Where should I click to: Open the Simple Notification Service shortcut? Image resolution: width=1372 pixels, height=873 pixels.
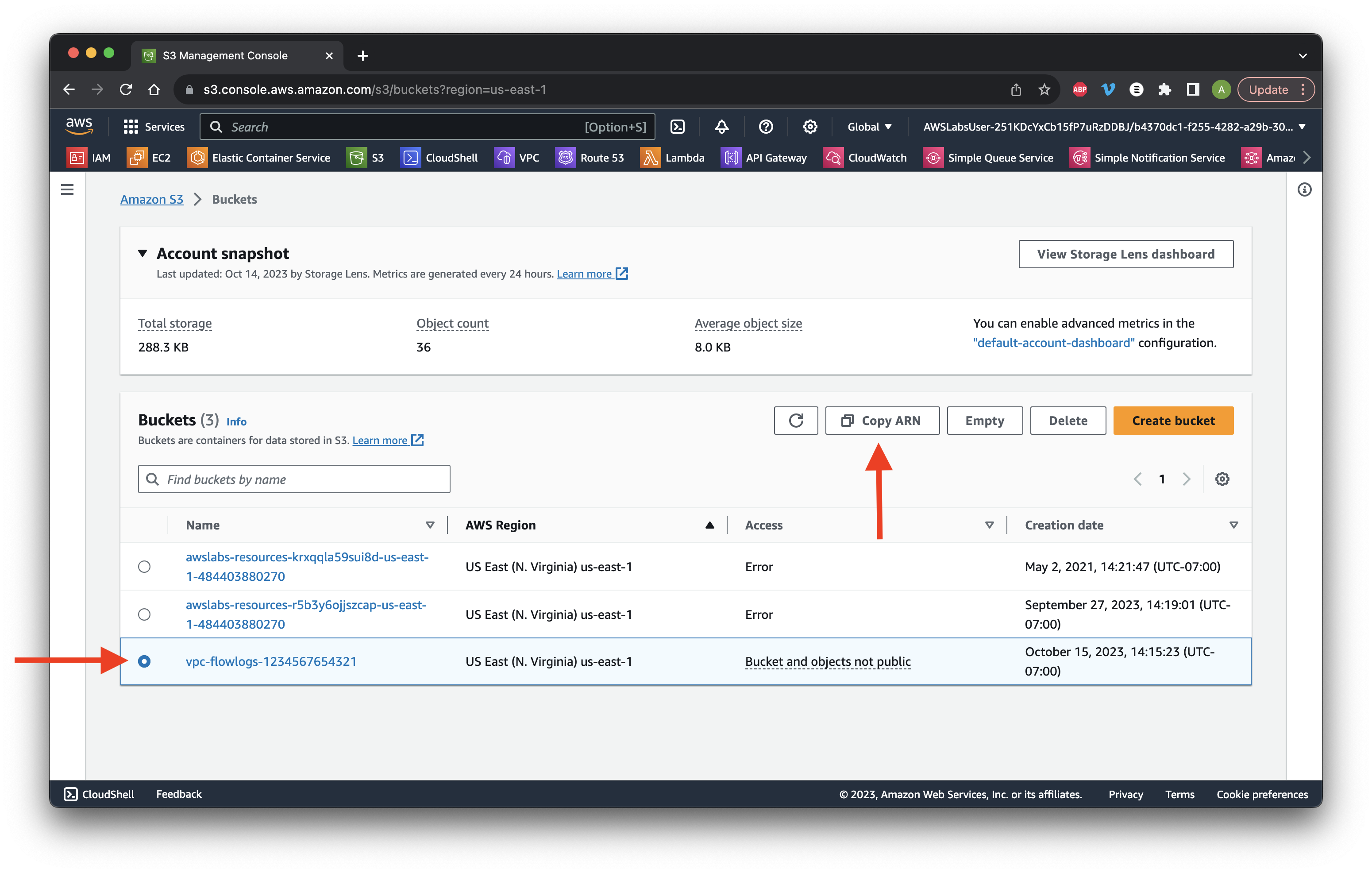[1148, 158]
